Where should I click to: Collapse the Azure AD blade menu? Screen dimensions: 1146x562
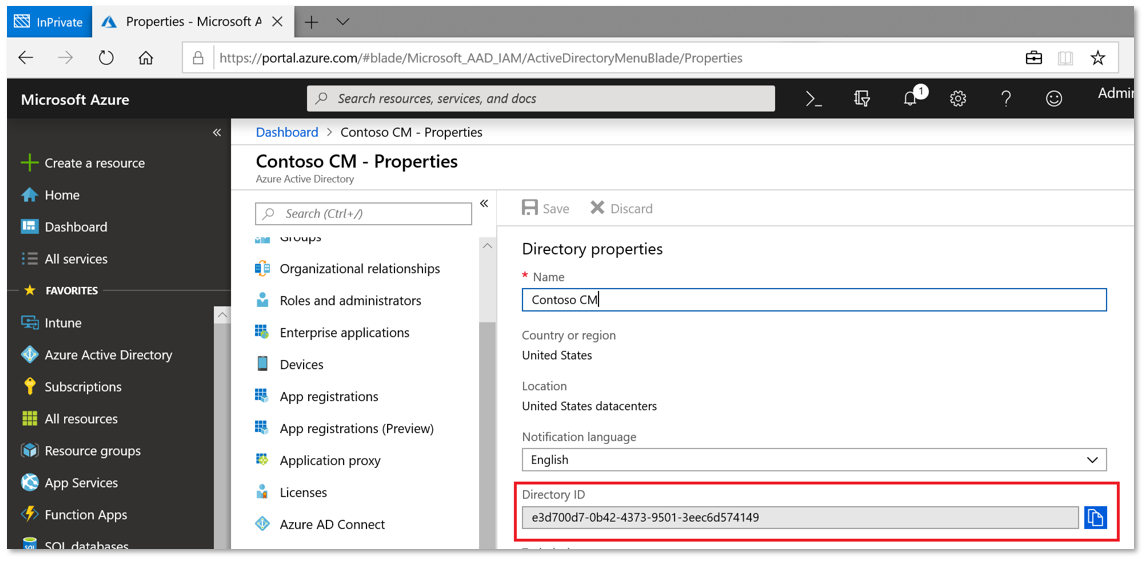click(x=484, y=204)
